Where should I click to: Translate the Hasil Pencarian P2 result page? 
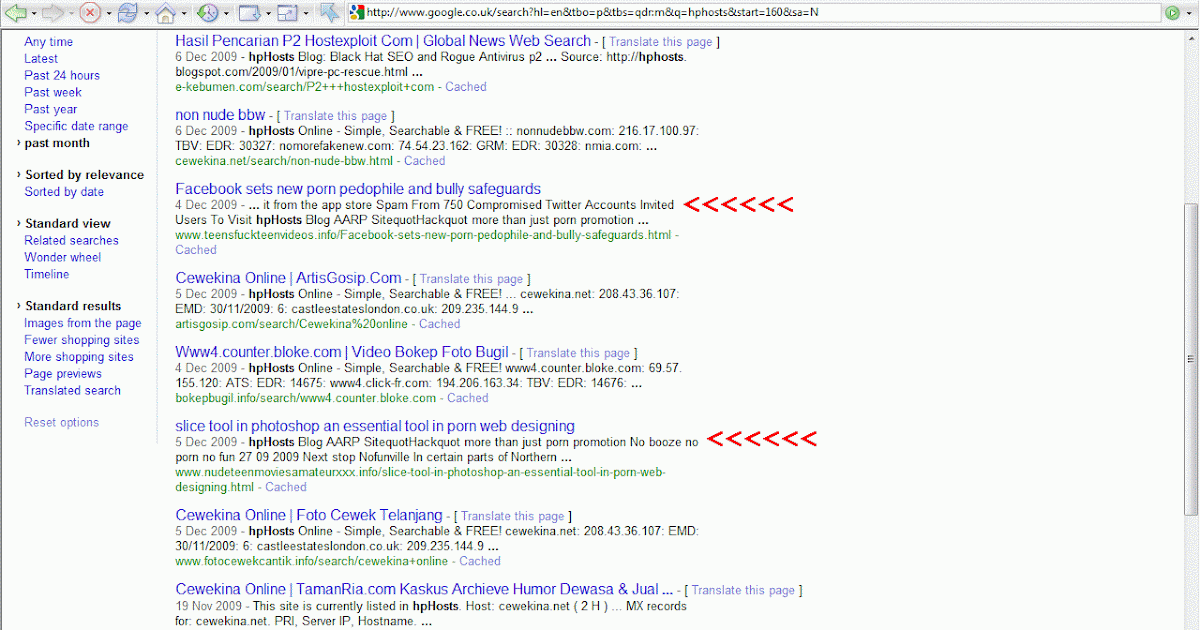pos(661,43)
